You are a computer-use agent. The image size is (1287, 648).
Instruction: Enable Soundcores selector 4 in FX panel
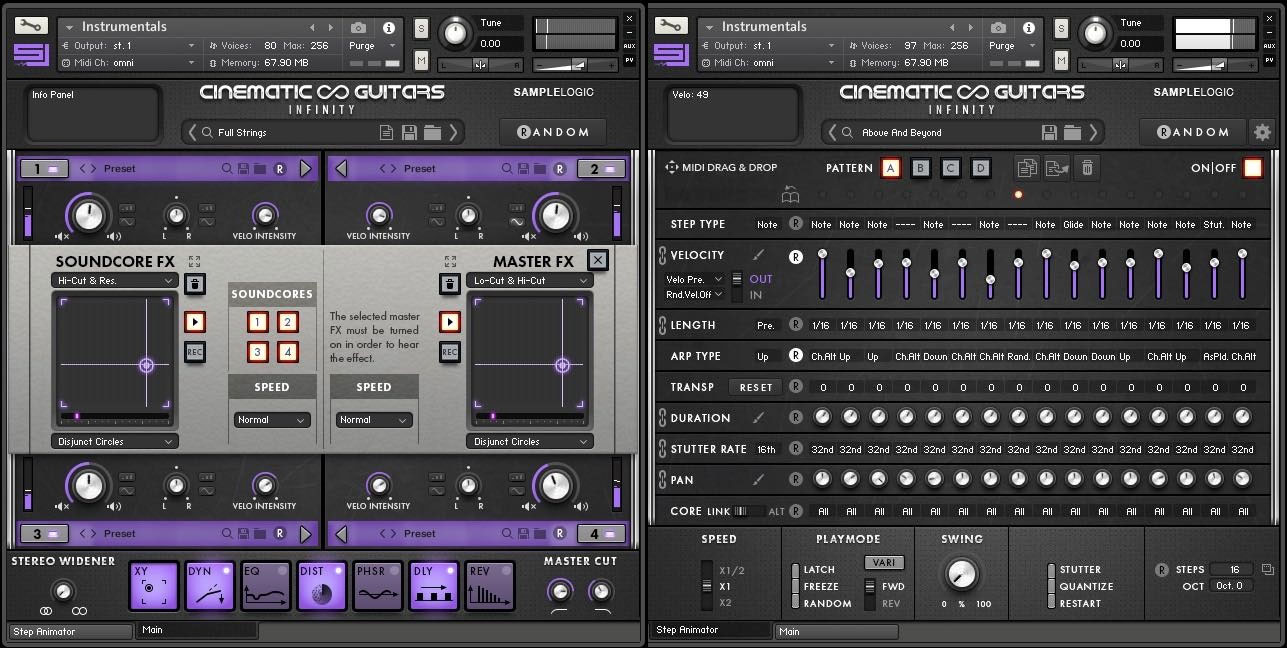[288, 352]
